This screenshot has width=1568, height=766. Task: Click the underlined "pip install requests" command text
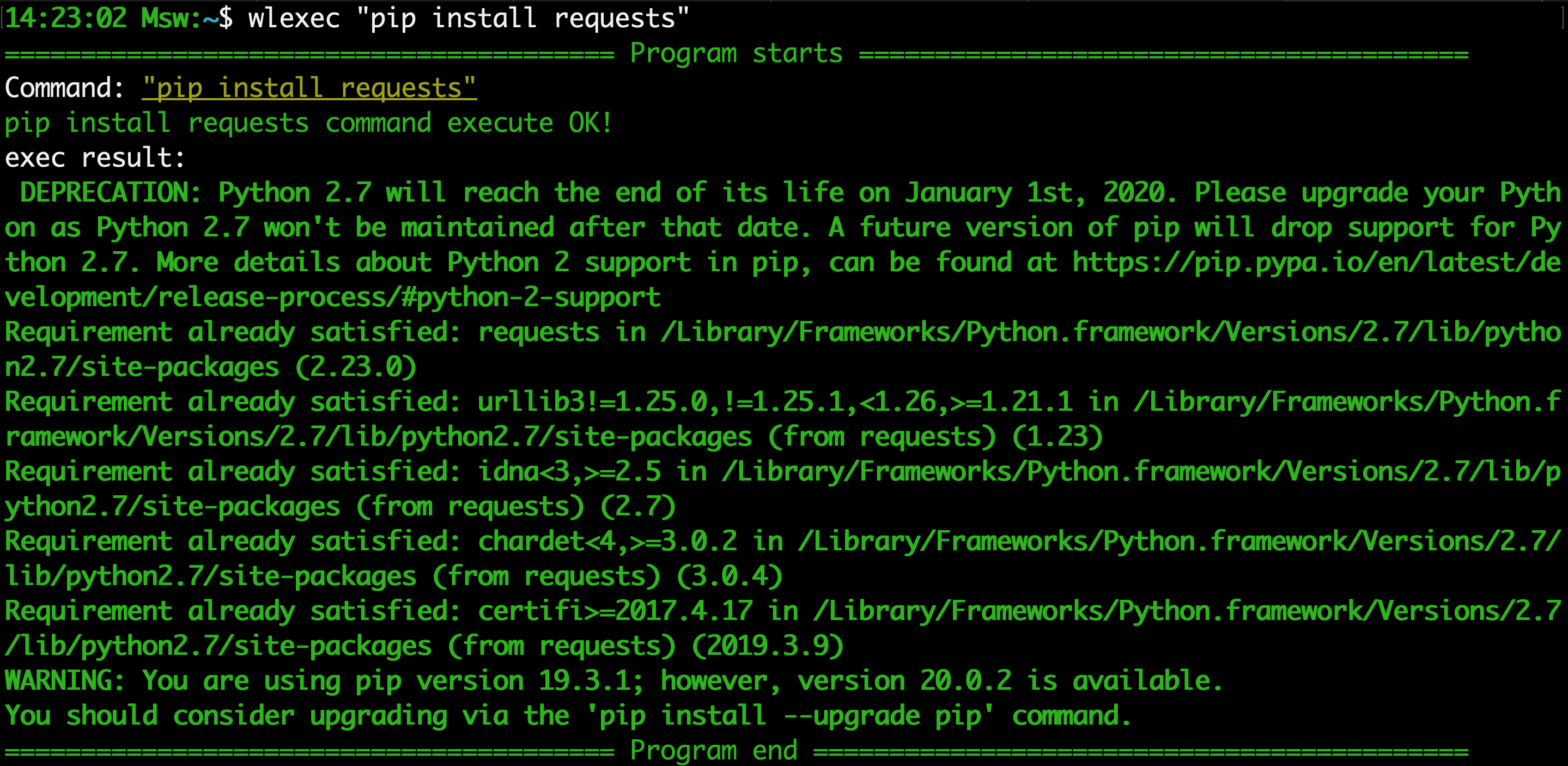(309, 89)
